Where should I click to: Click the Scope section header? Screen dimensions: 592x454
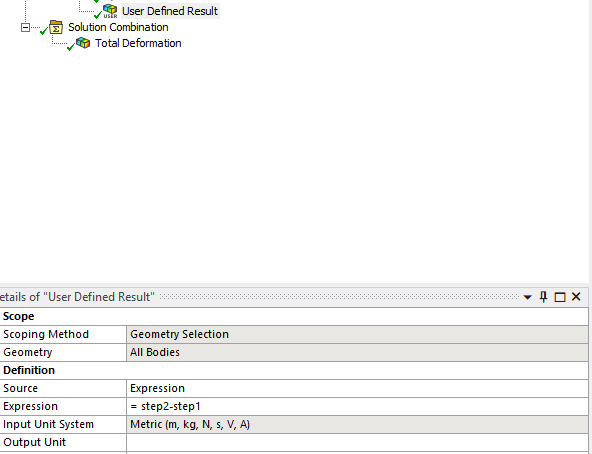tap(294, 316)
